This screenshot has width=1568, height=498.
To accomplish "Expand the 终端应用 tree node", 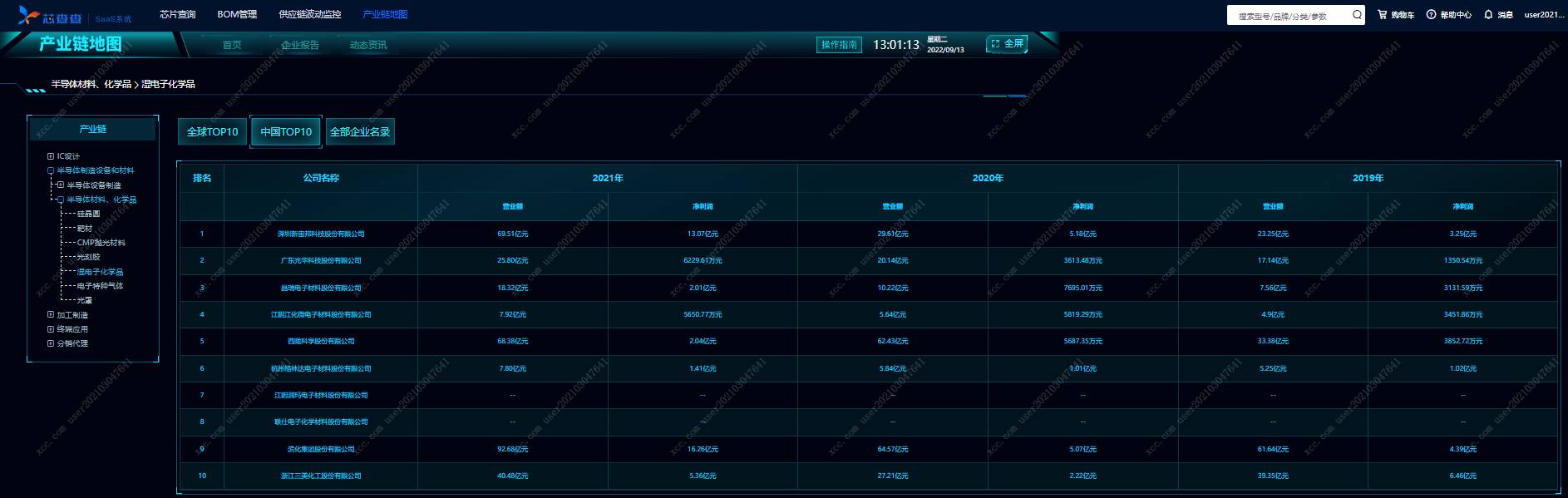I will (x=51, y=329).
